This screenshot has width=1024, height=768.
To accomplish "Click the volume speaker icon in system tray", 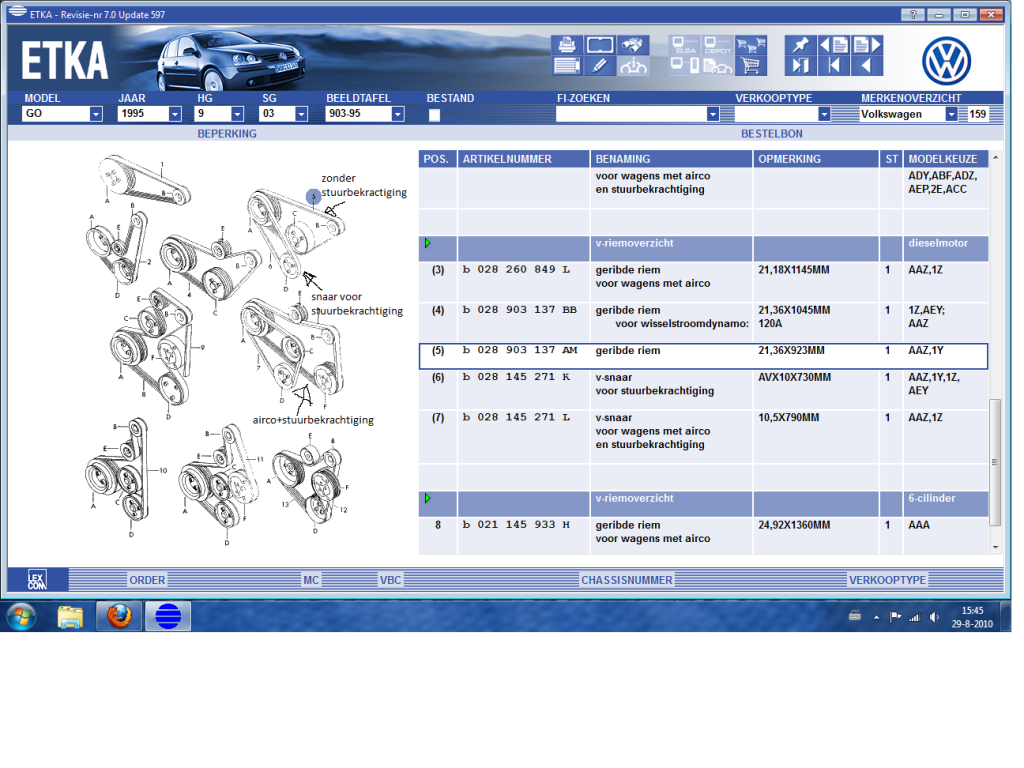I will 935,617.
